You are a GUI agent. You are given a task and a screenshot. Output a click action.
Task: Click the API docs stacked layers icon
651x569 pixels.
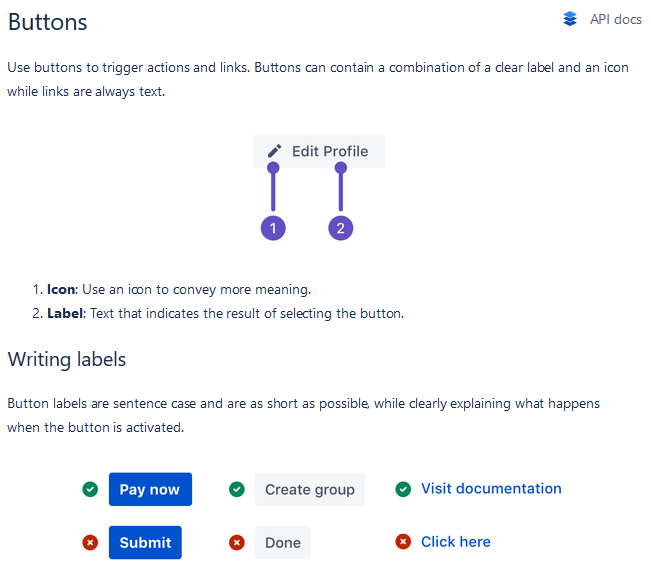click(x=570, y=19)
